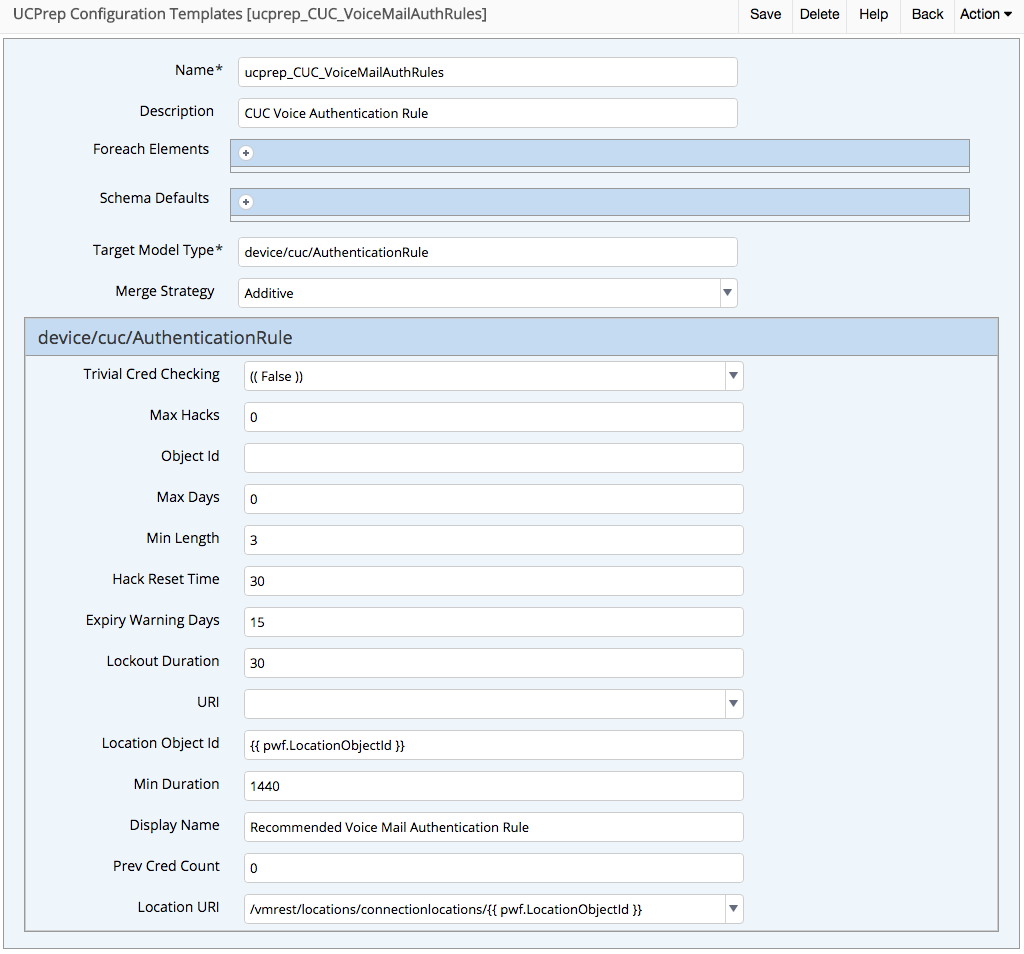Screen dimensions: 1024x954
Task: Click the Min Length field
Action: point(493,540)
